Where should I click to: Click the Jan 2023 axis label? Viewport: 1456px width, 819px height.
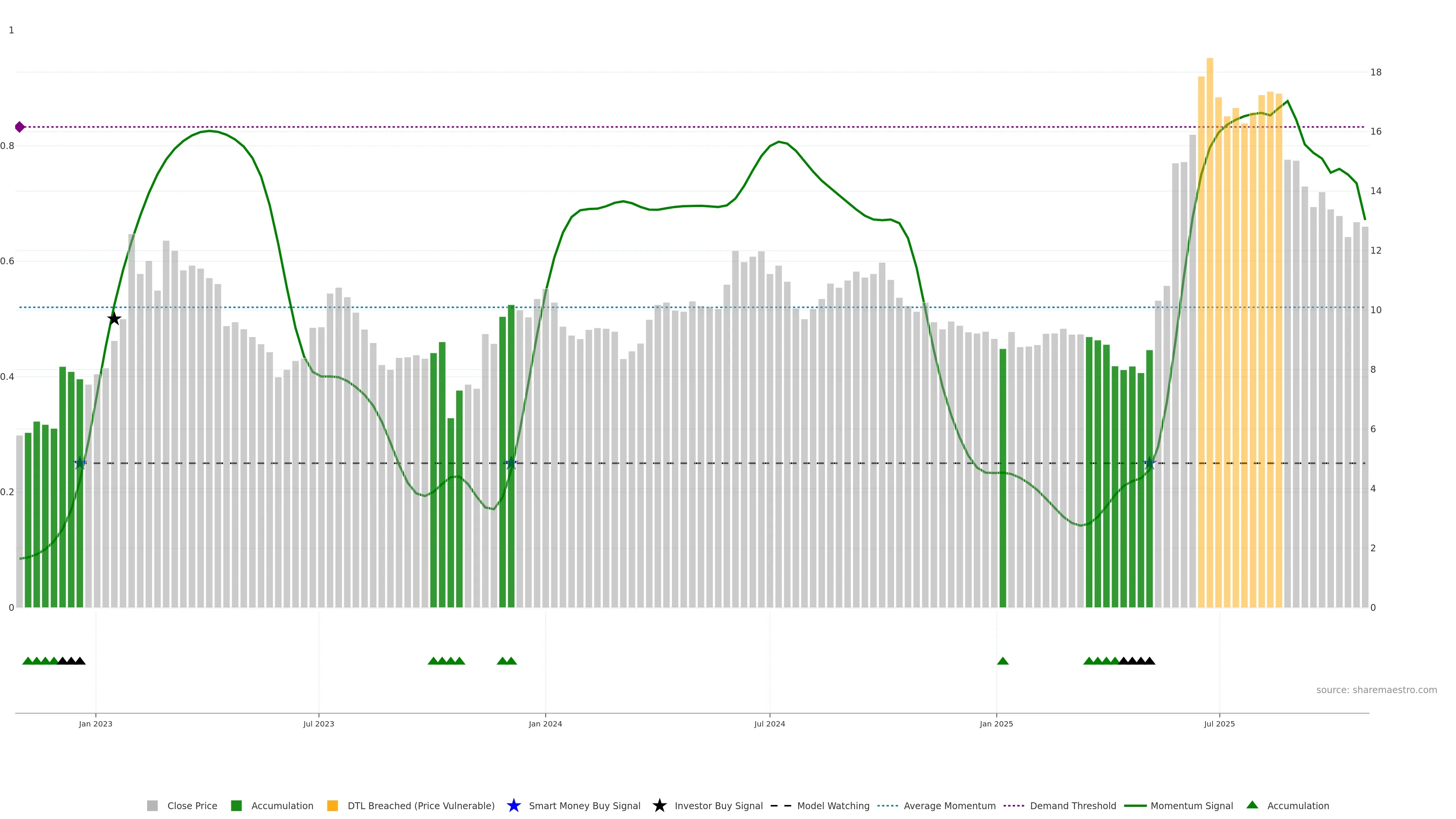pyautogui.click(x=96, y=723)
